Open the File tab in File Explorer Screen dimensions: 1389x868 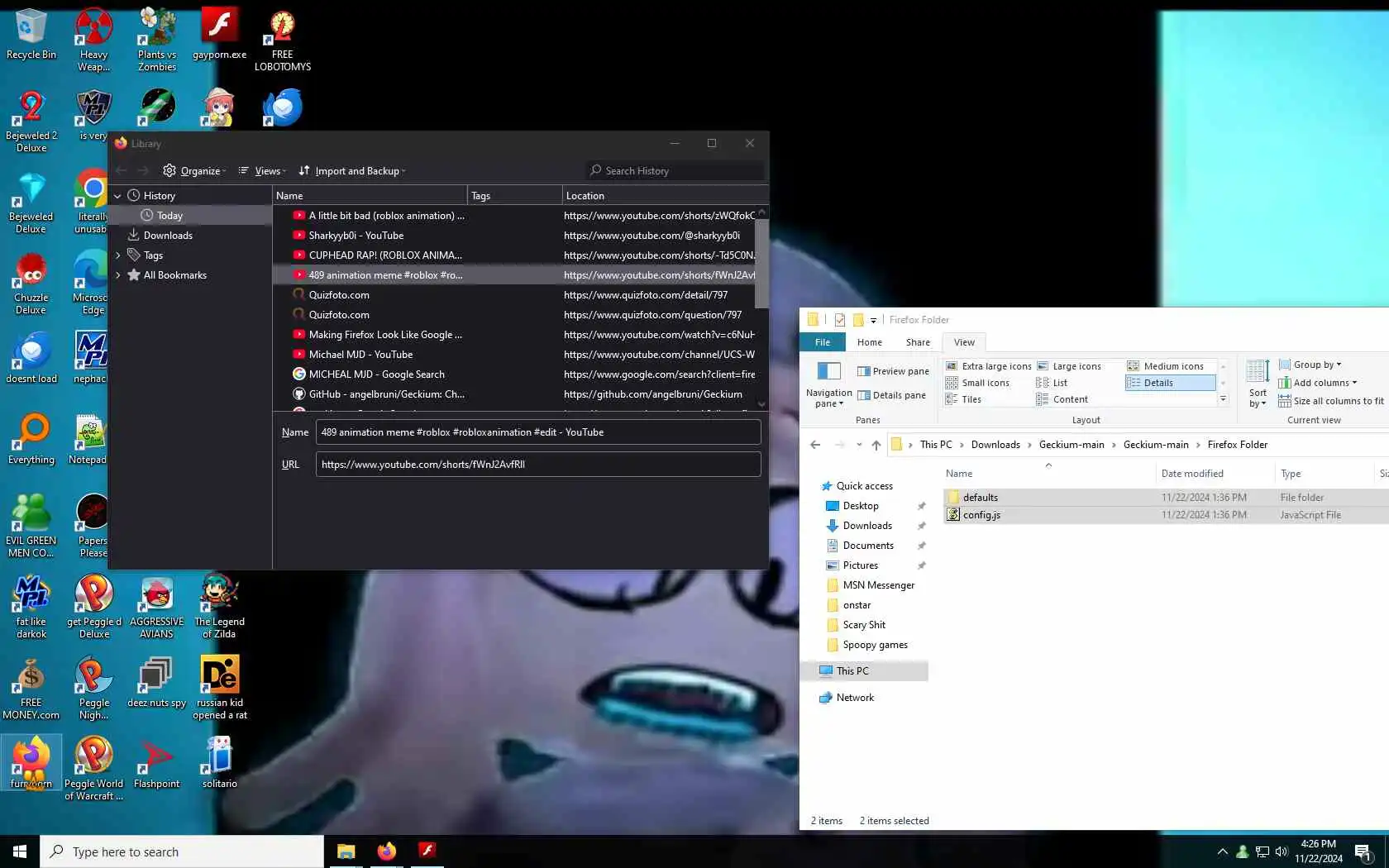tap(822, 342)
